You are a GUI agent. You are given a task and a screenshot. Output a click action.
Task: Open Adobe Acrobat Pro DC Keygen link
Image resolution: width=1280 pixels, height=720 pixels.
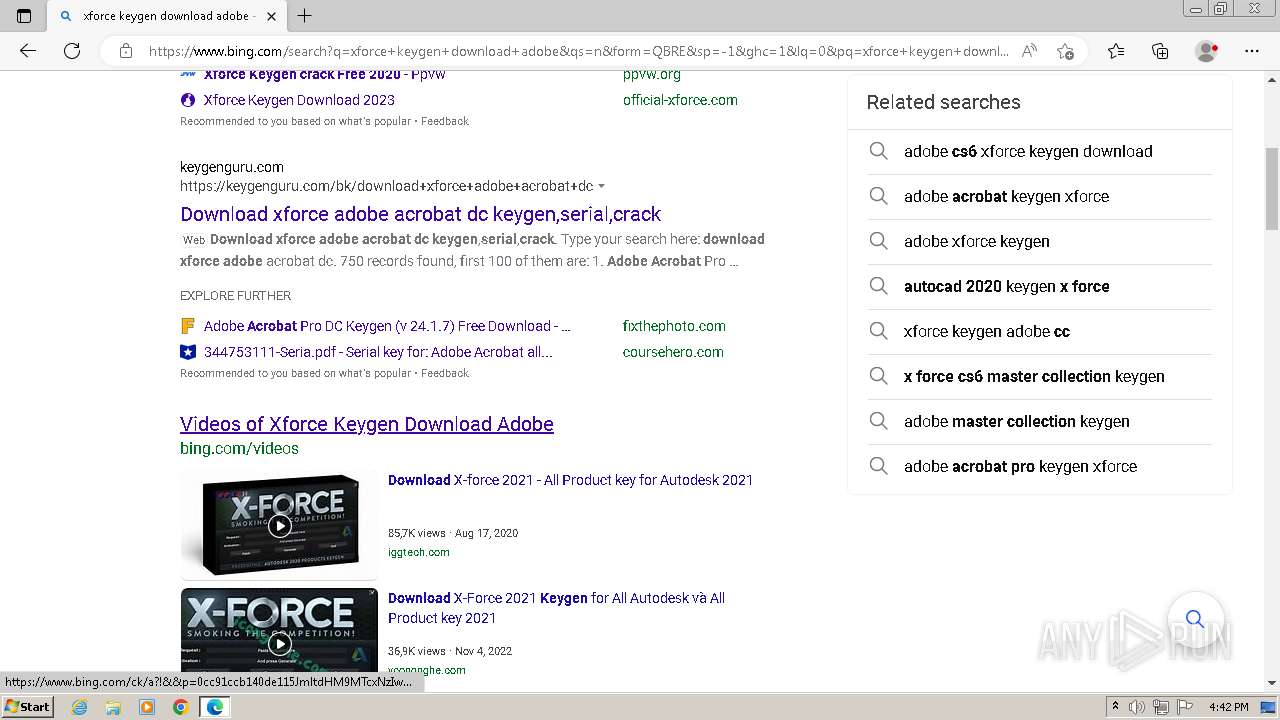[x=387, y=326]
